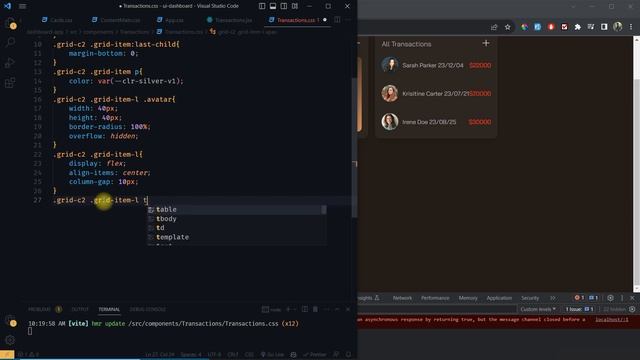The width and height of the screenshot is (640, 360).
Task: Open Manage gear in activity bar
Action: click(10, 340)
